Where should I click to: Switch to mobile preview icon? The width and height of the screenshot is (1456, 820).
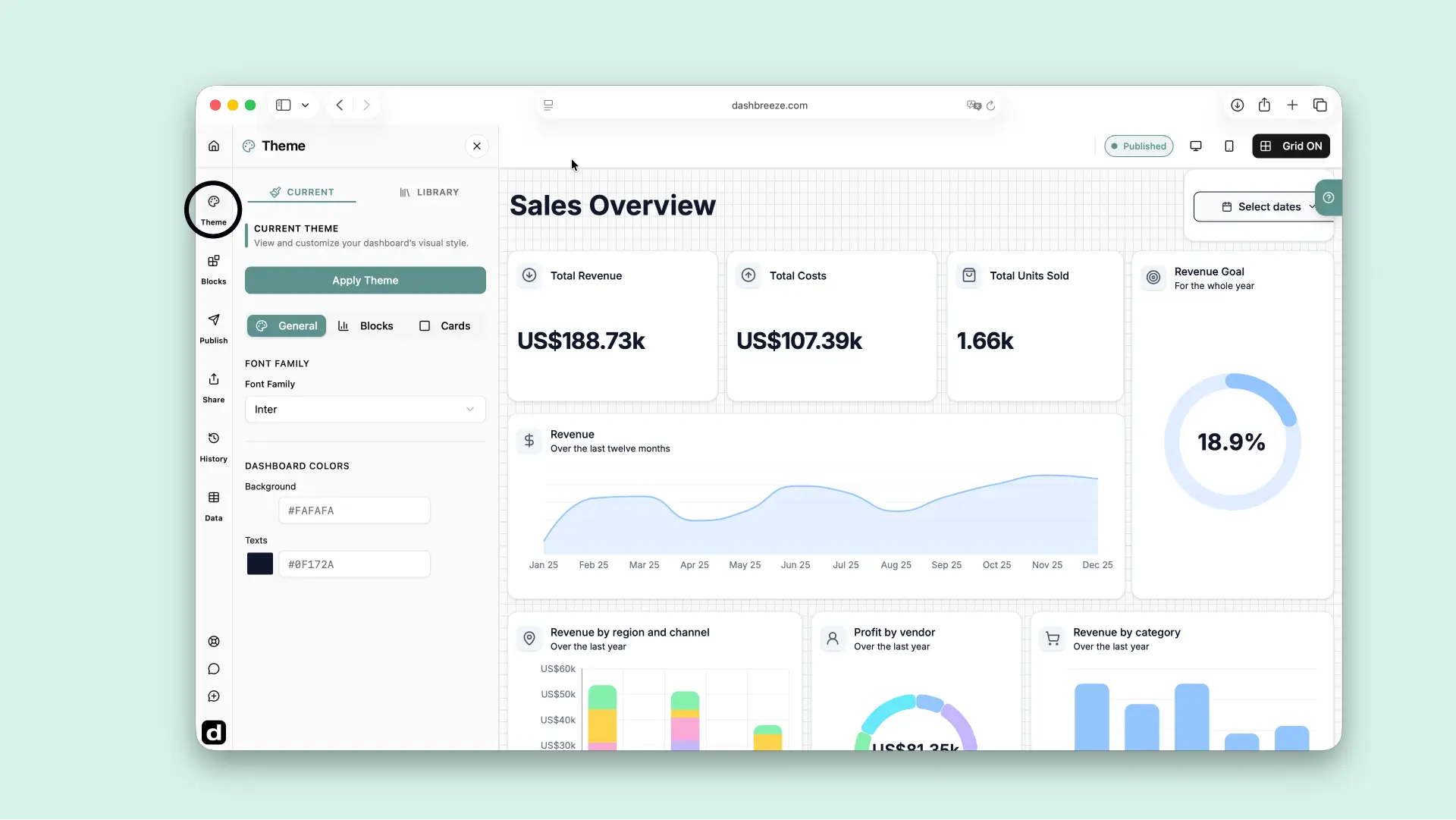(x=1229, y=146)
